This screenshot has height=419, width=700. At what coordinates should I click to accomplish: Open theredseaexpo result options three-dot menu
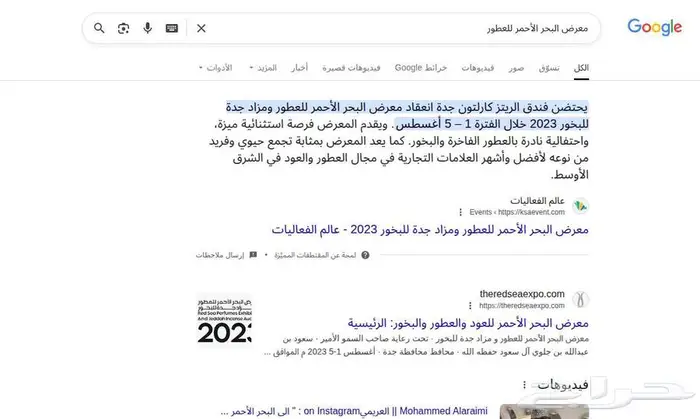470,306
